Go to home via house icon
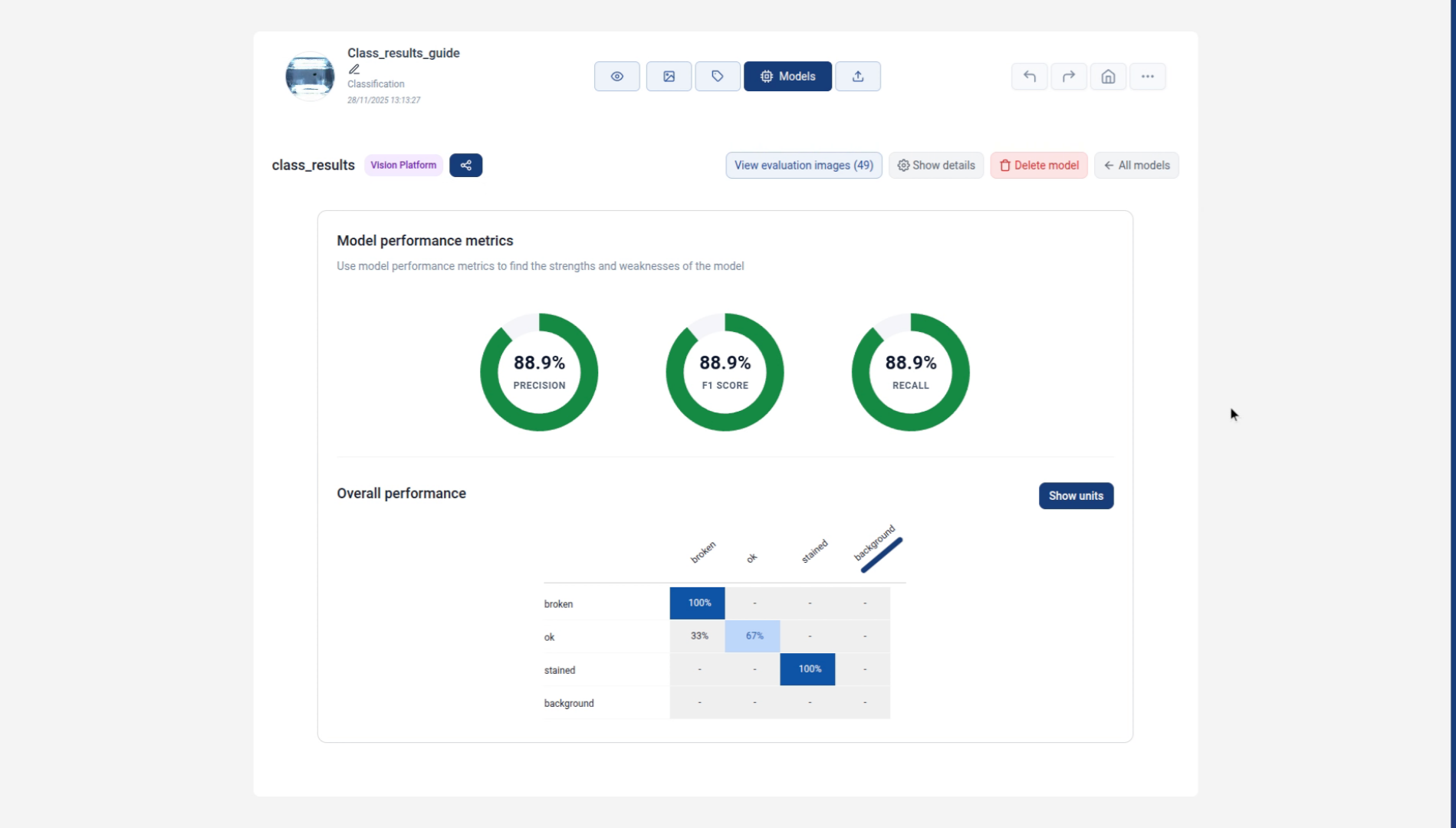Image resolution: width=1456 pixels, height=828 pixels. point(1108,77)
